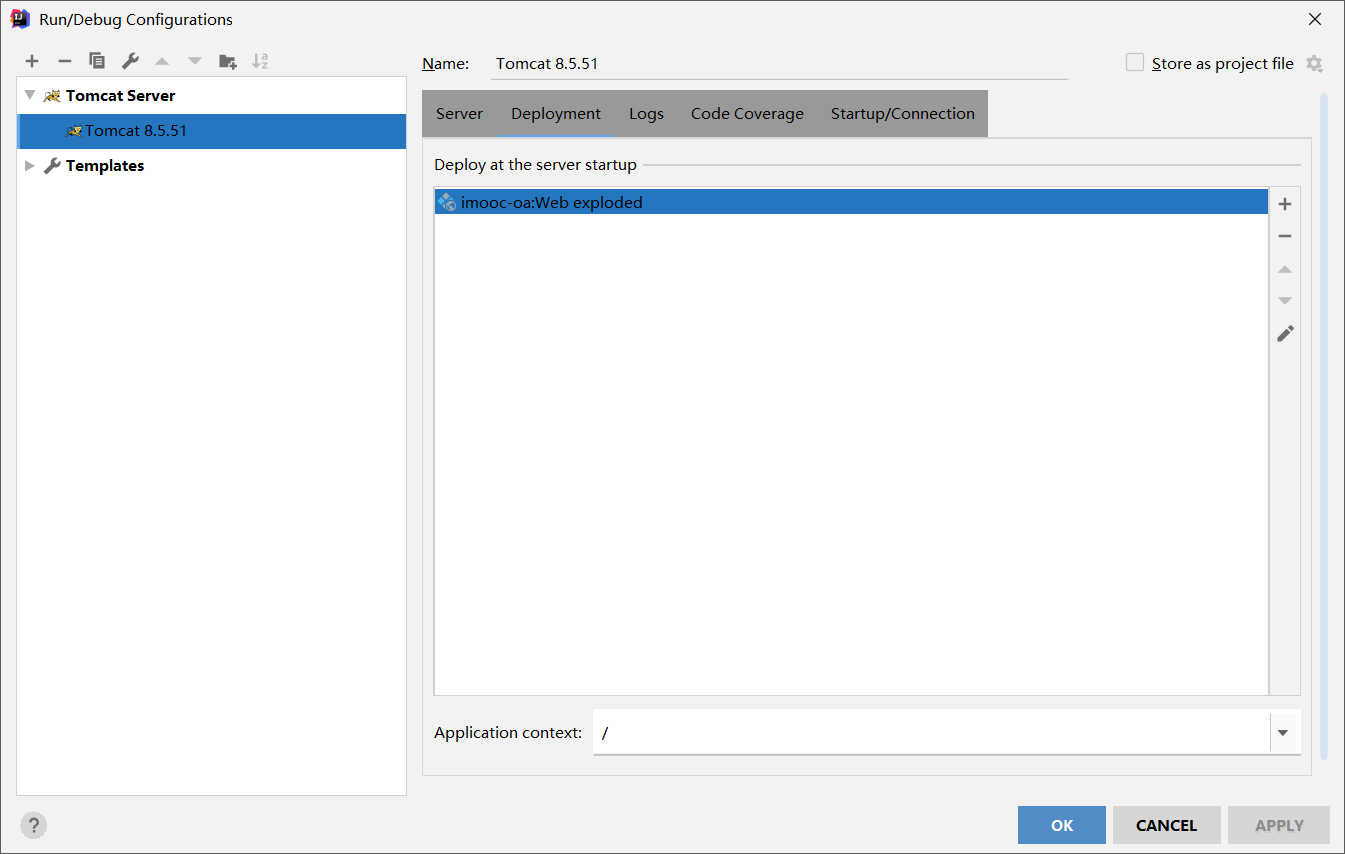
Task: Click the Application context text field
Action: [x=931, y=733]
